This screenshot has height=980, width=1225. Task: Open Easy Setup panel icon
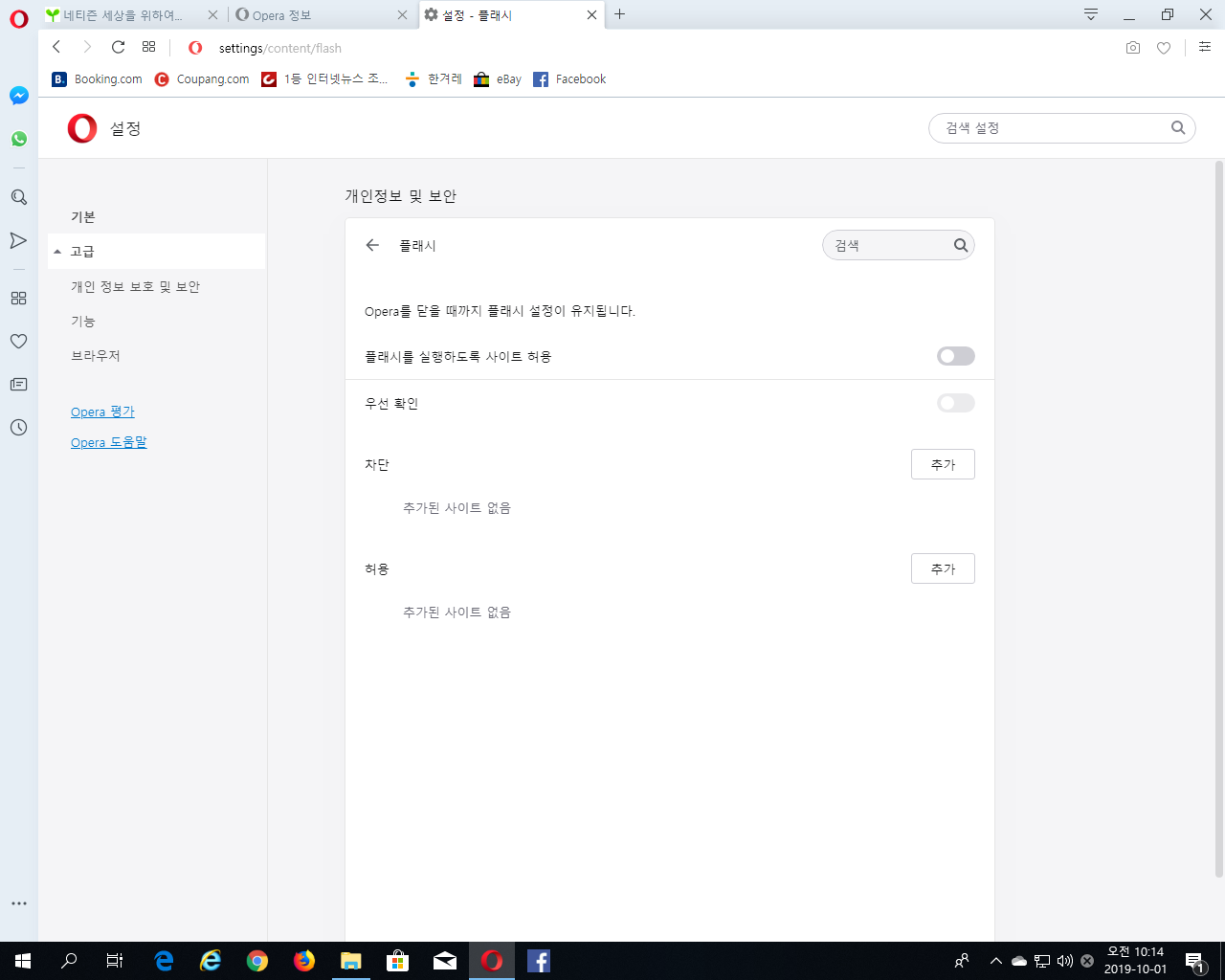[1205, 47]
